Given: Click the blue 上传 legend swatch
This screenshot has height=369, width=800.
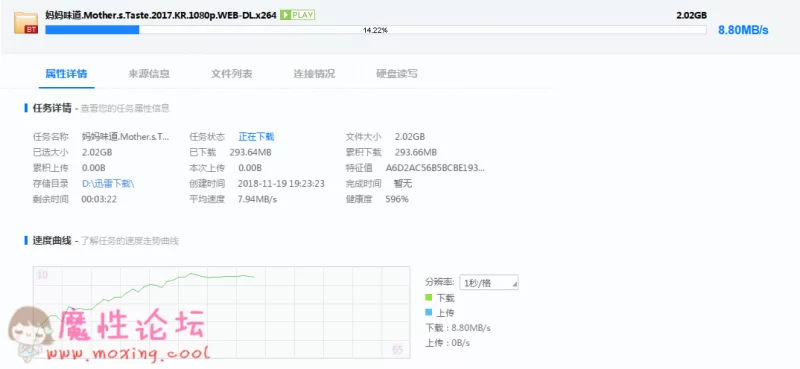Looking at the screenshot, I should pyautogui.click(x=429, y=313).
